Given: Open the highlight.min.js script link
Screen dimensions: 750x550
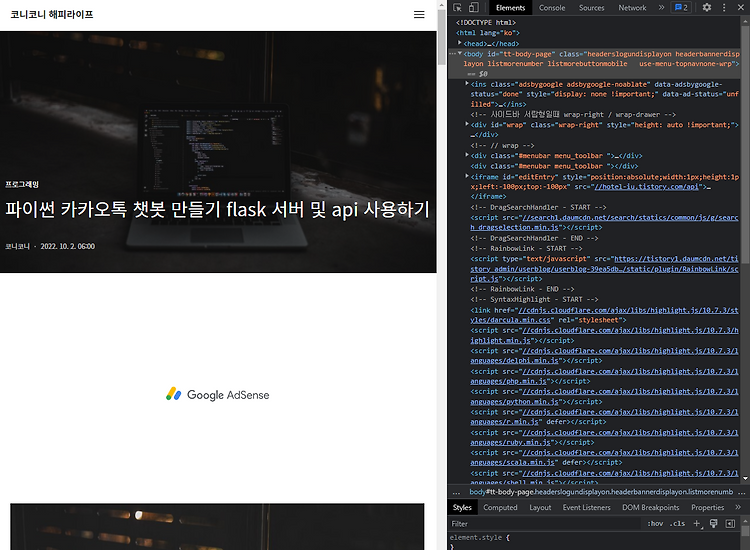Looking at the screenshot, I should click(604, 335).
